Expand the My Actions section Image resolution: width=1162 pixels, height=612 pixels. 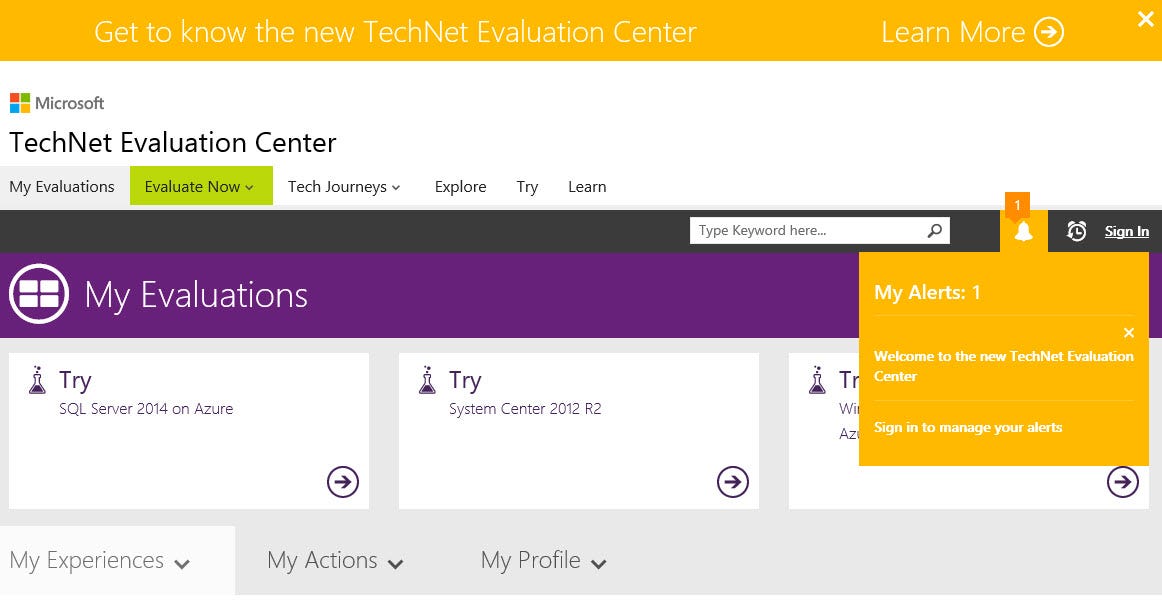point(335,560)
